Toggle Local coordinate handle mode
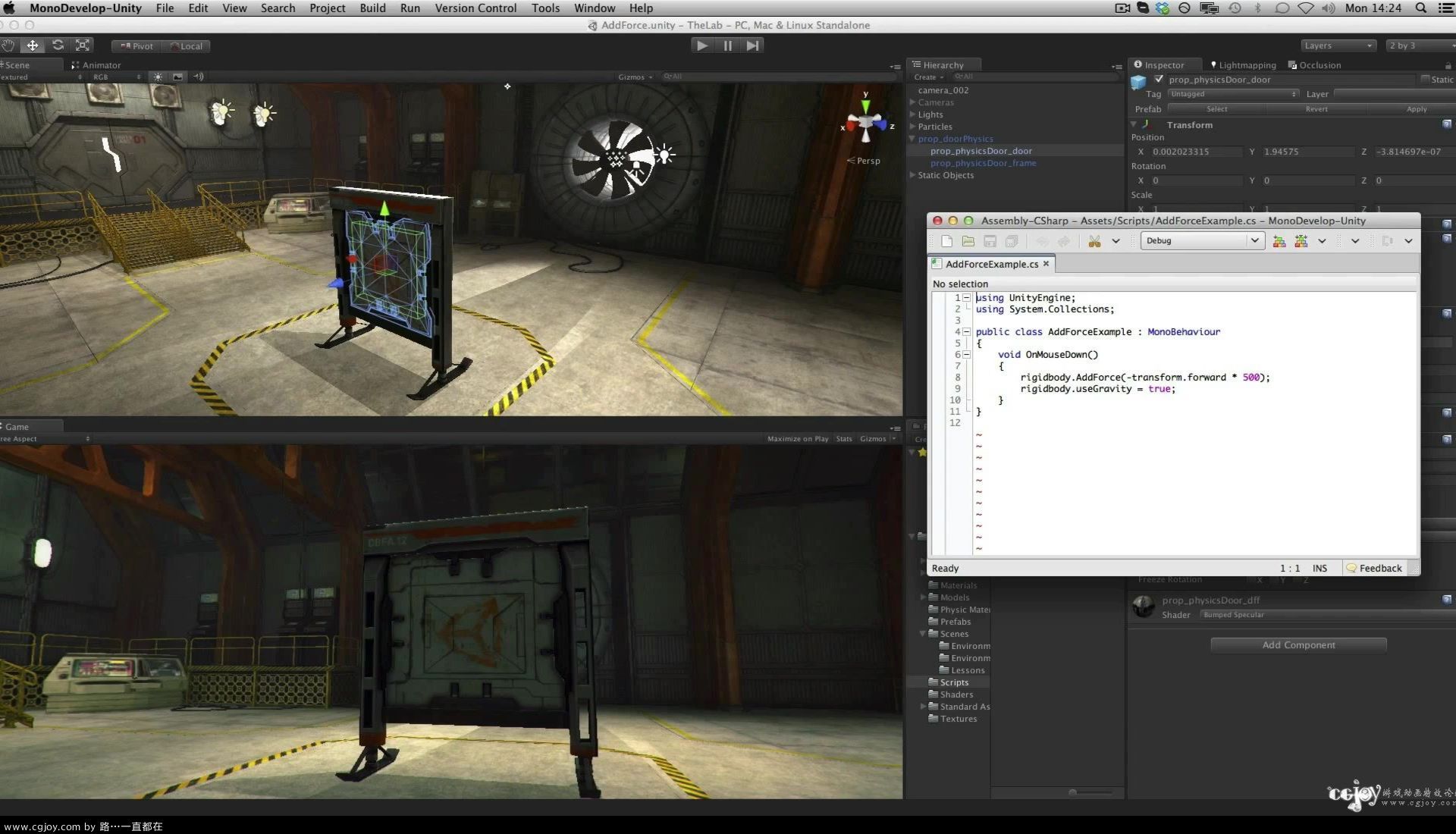Image resolution: width=1456 pixels, height=834 pixels. (187, 45)
